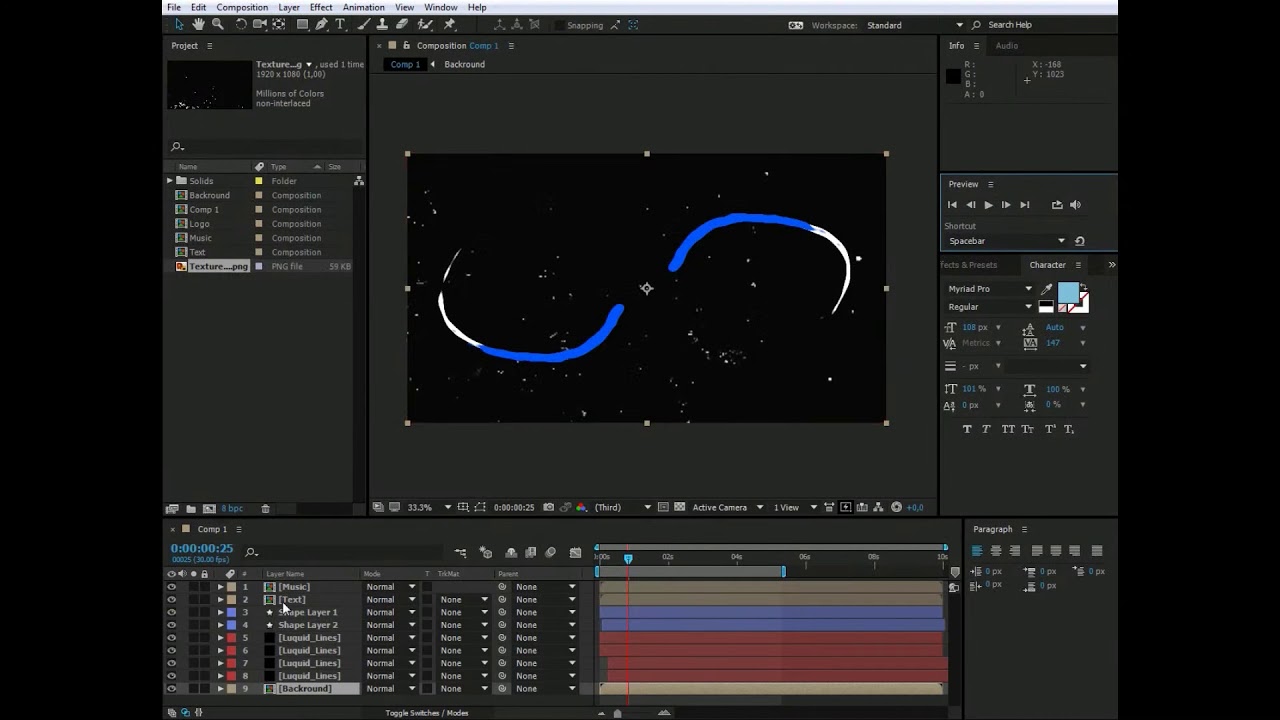Click the snapshot camera icon in viewer
The width and height of the screenshot is (1280, 720).
click(550, 507)
